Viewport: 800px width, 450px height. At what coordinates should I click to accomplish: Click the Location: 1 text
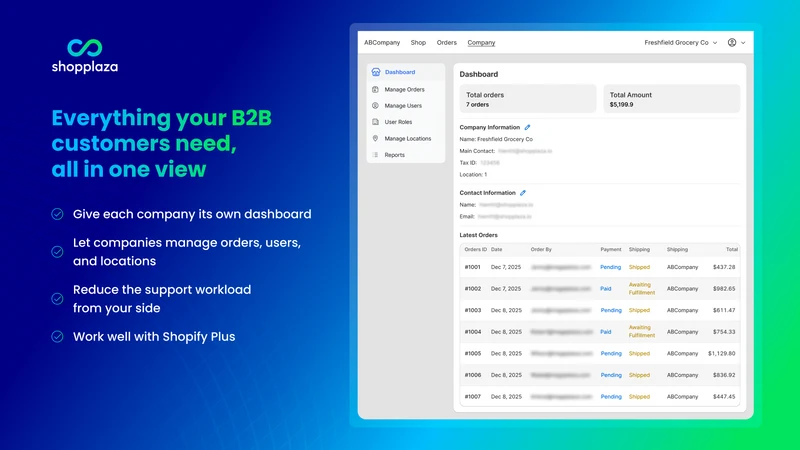tap(473, 174)
